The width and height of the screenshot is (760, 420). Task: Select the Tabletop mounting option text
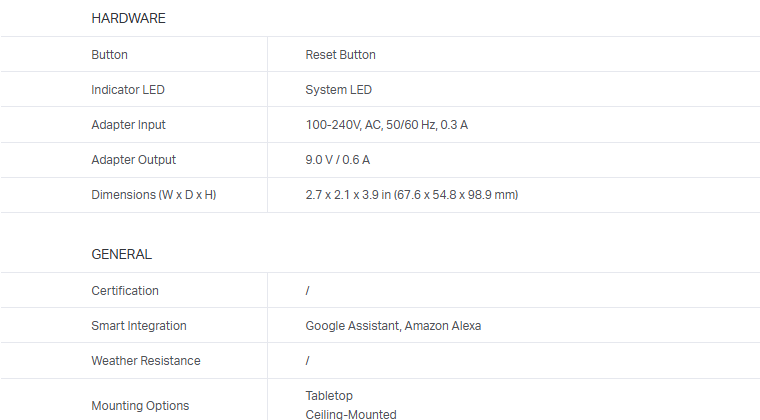pyautogui.click(x=329, y=396)
